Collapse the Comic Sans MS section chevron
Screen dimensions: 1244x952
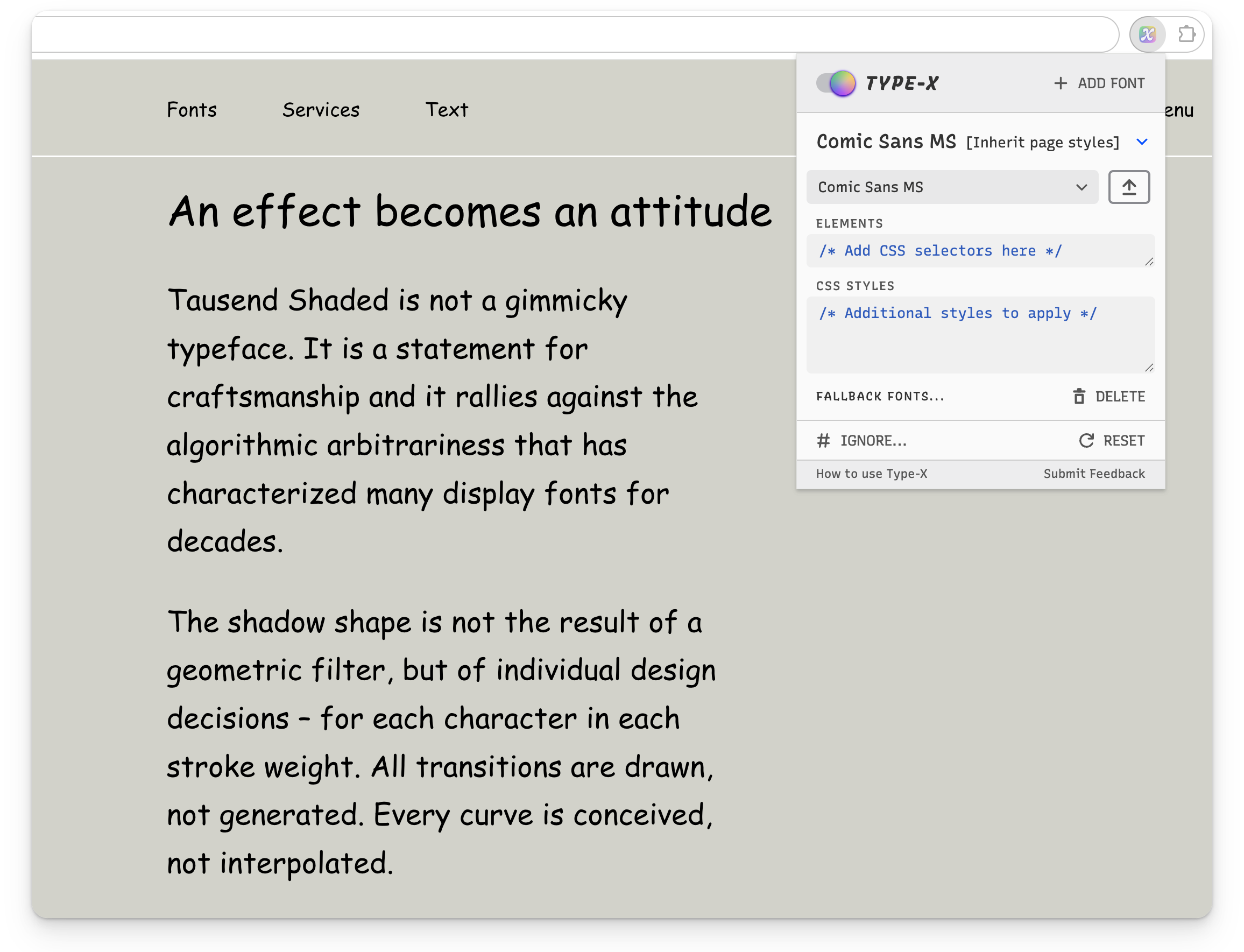coord(1141,142)
